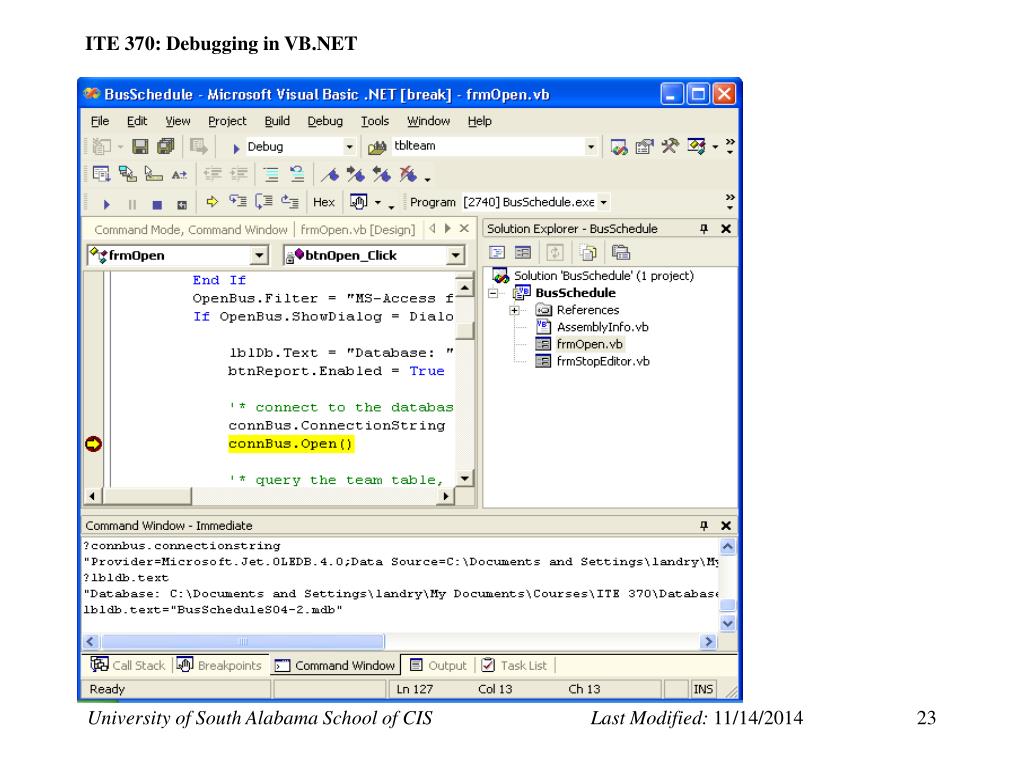Click the Continue debugging play arrow
This screenshot has height=768, width=1024.
tap(106, 204)
